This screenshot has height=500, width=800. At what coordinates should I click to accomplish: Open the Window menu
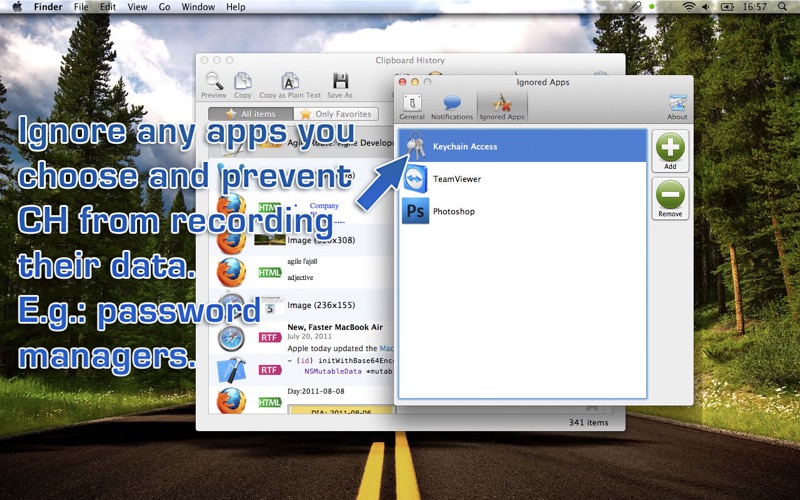(x=198, y=7)
